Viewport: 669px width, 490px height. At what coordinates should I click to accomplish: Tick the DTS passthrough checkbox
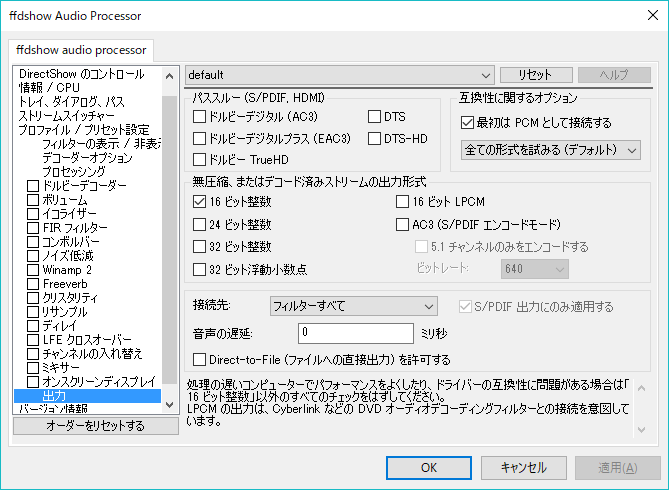[x=374, y=117]
